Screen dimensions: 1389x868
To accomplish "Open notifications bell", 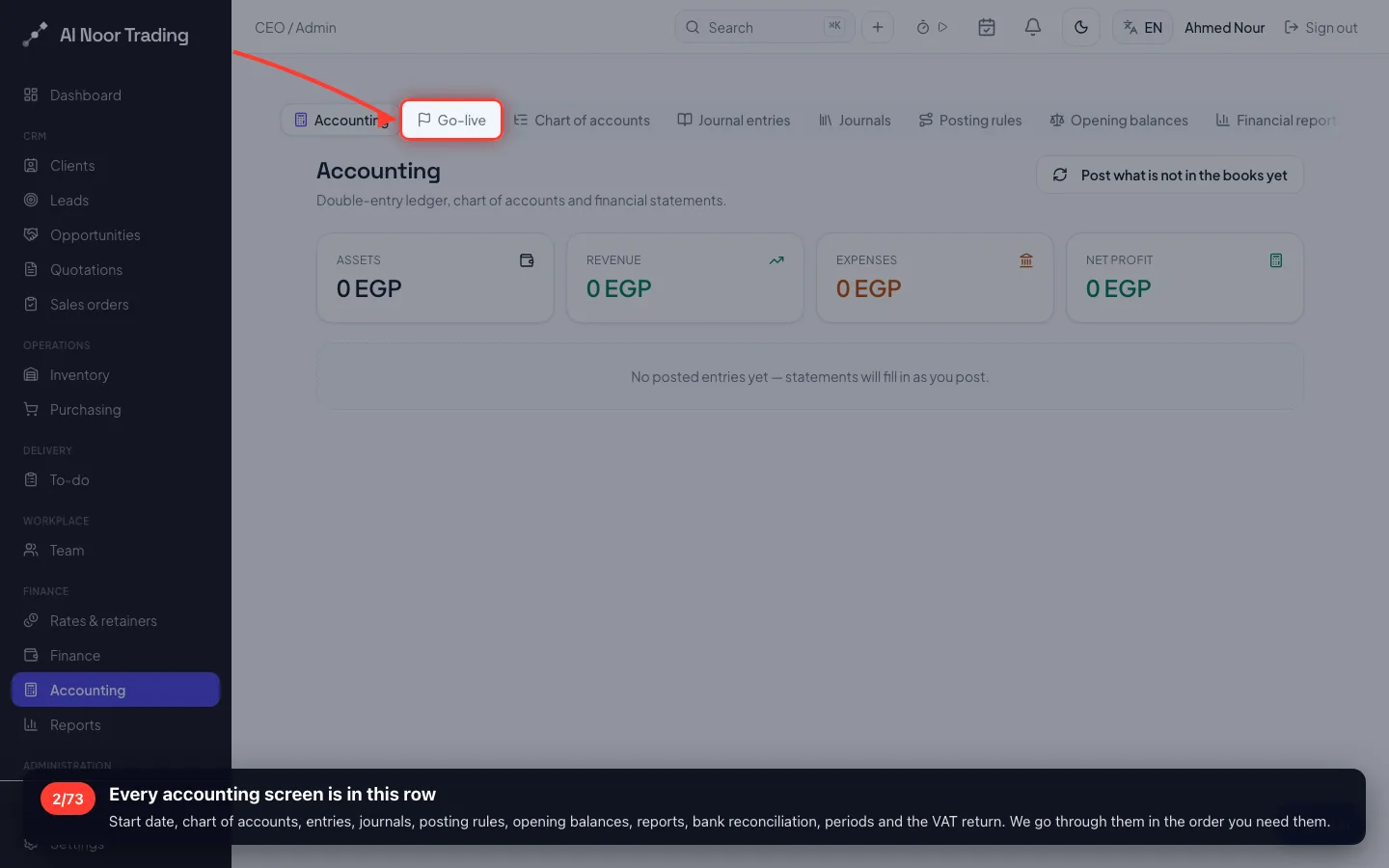I will pos(1033,27).
